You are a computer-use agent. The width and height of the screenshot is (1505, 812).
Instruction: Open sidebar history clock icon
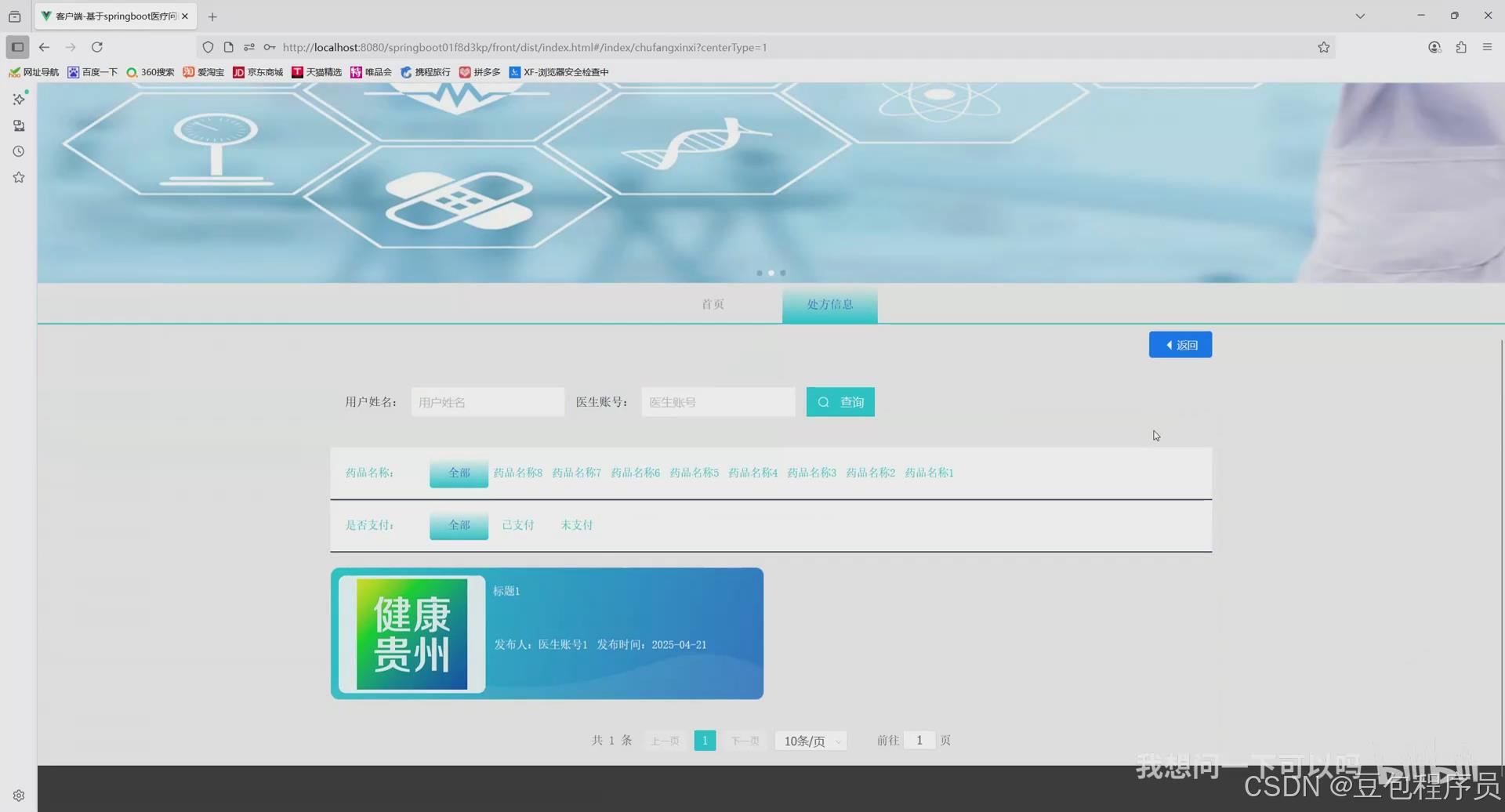pyautogui.click(x=19, y=151)
